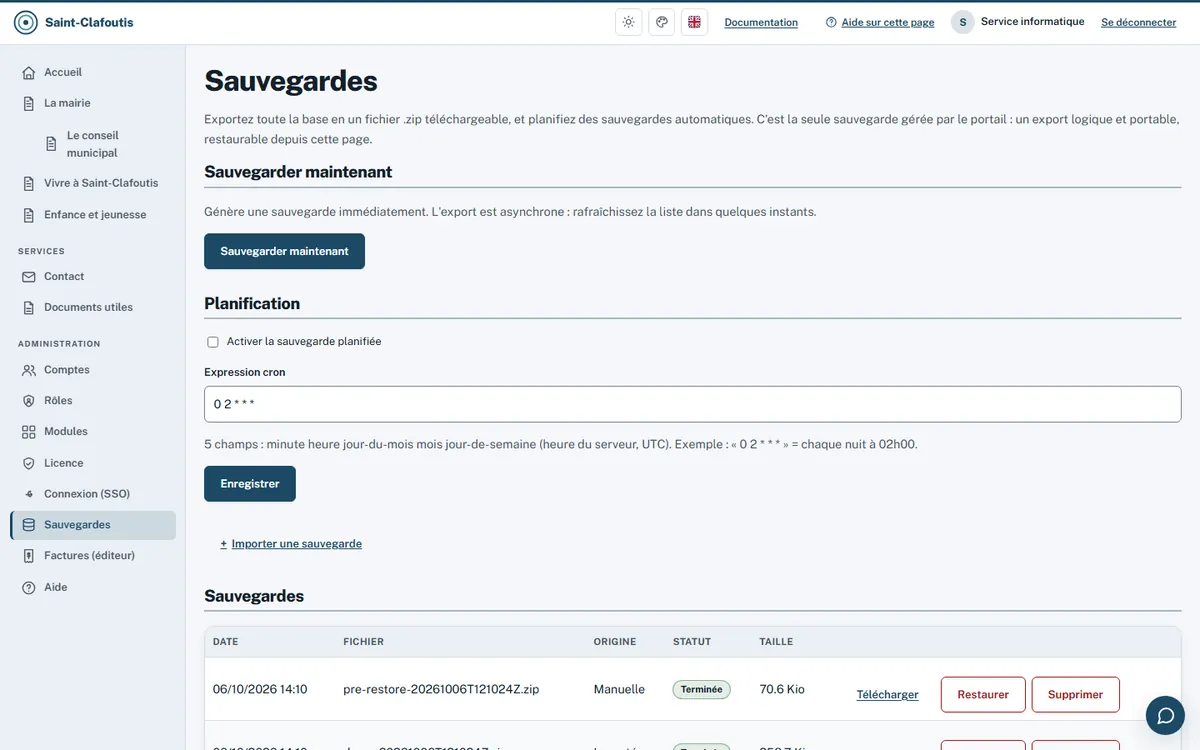Click the ORIGINE column header
The image size is (1200, 750).
(615, 642)
